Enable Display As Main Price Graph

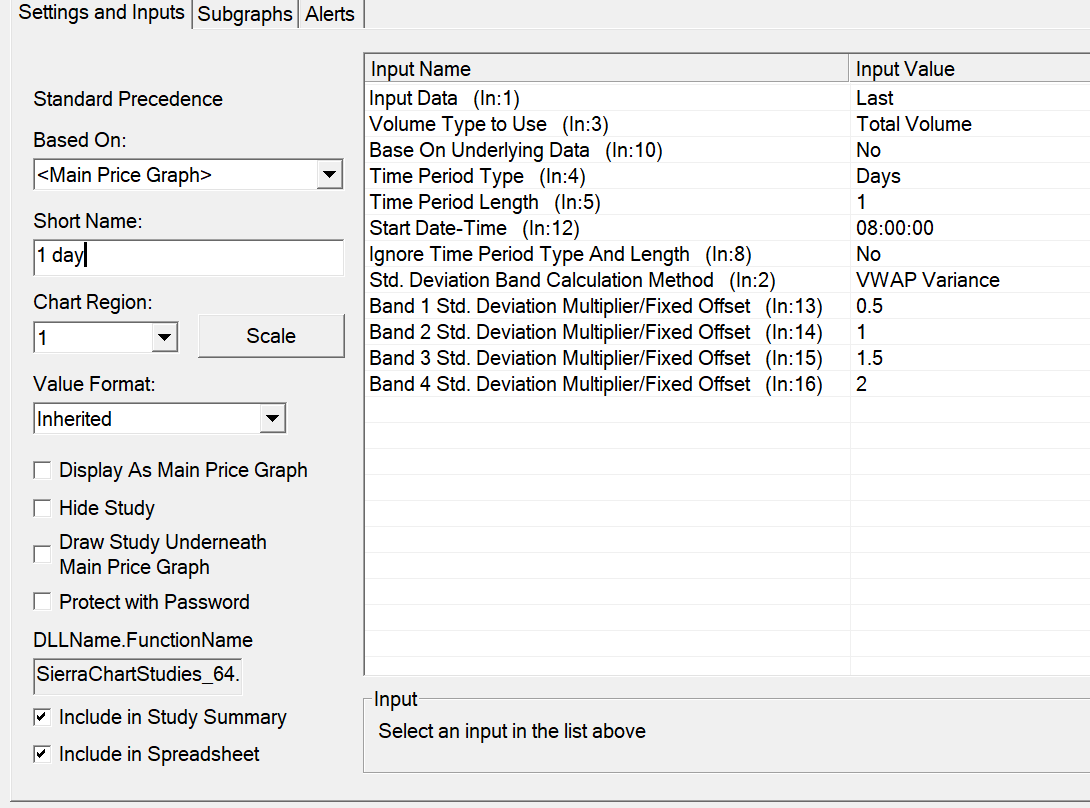coord(42,470)
